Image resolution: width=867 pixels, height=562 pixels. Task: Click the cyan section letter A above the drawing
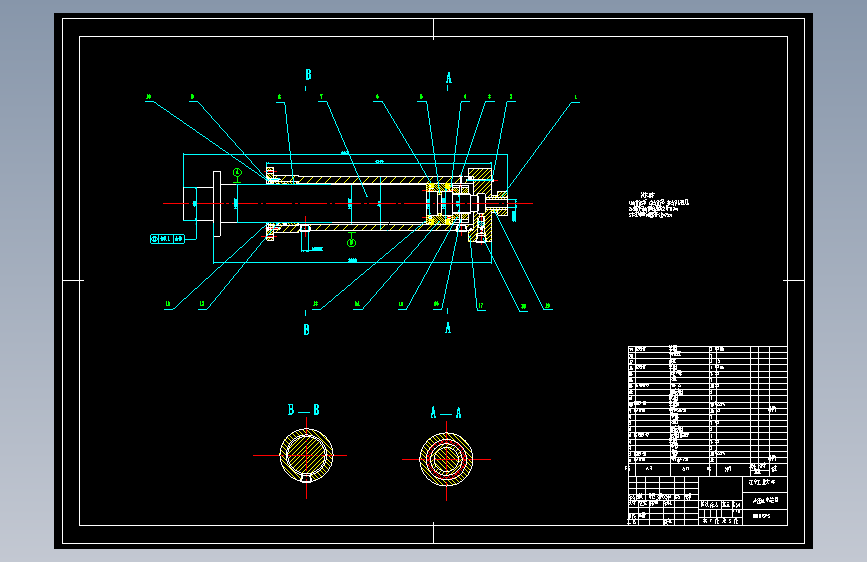448,78
